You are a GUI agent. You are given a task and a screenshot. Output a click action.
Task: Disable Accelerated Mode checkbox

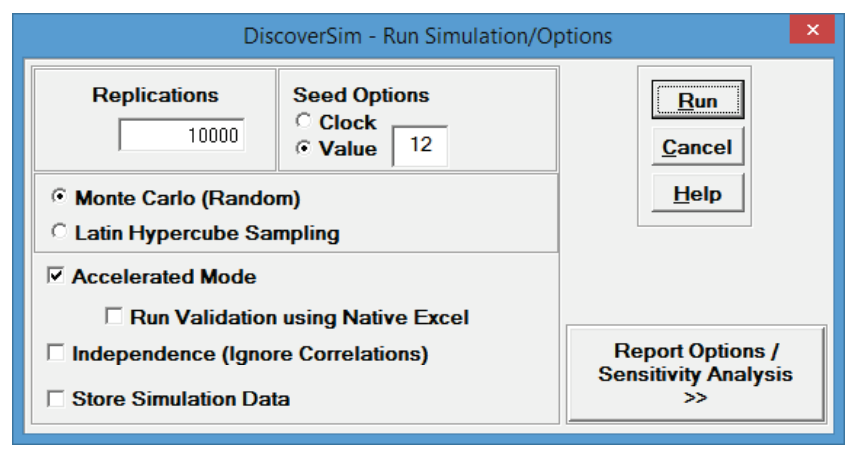coord(56,277)
